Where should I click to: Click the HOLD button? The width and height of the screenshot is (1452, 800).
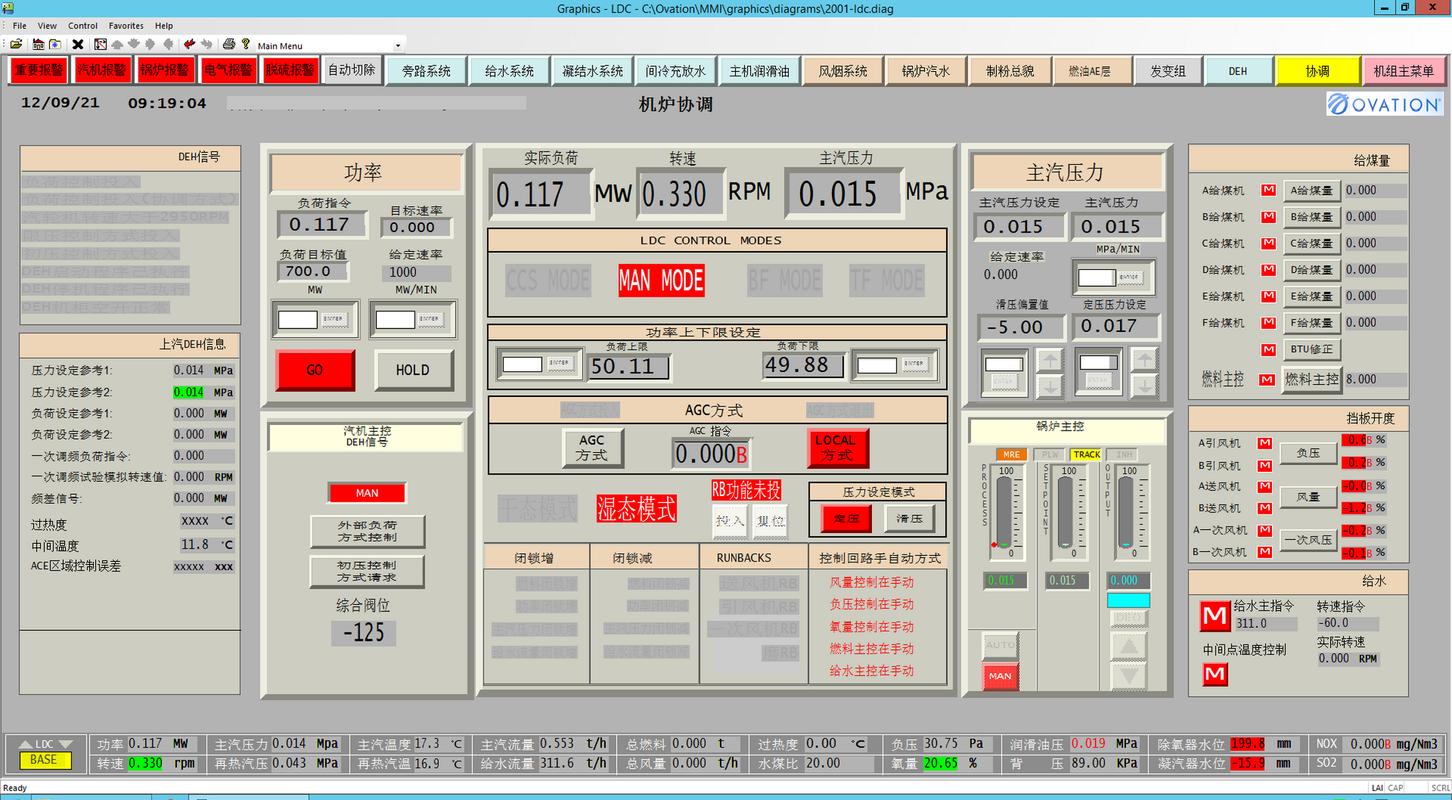coord(412,370)
